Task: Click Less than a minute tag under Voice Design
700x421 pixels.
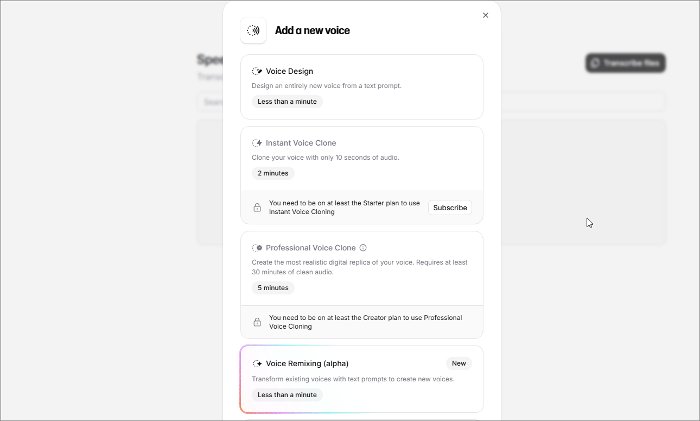Action: (287, 101)
